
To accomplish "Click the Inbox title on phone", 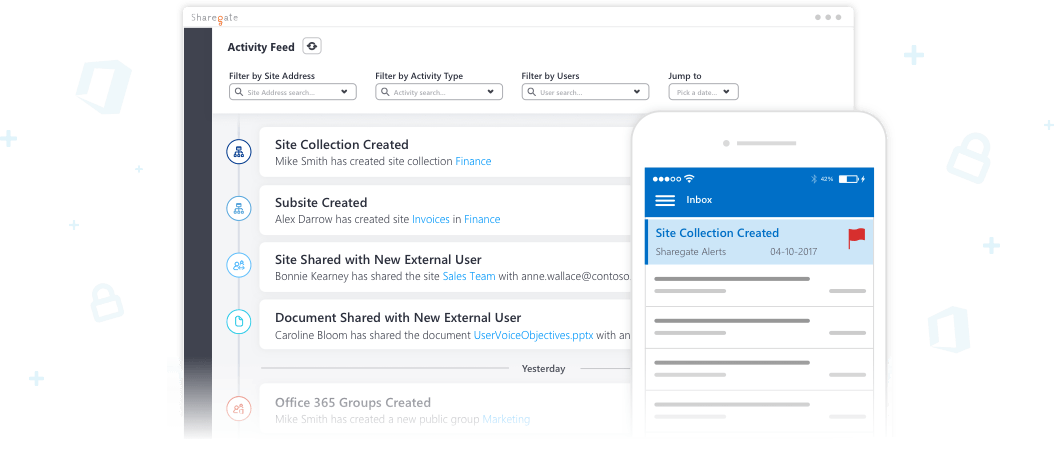I will 699,200.
